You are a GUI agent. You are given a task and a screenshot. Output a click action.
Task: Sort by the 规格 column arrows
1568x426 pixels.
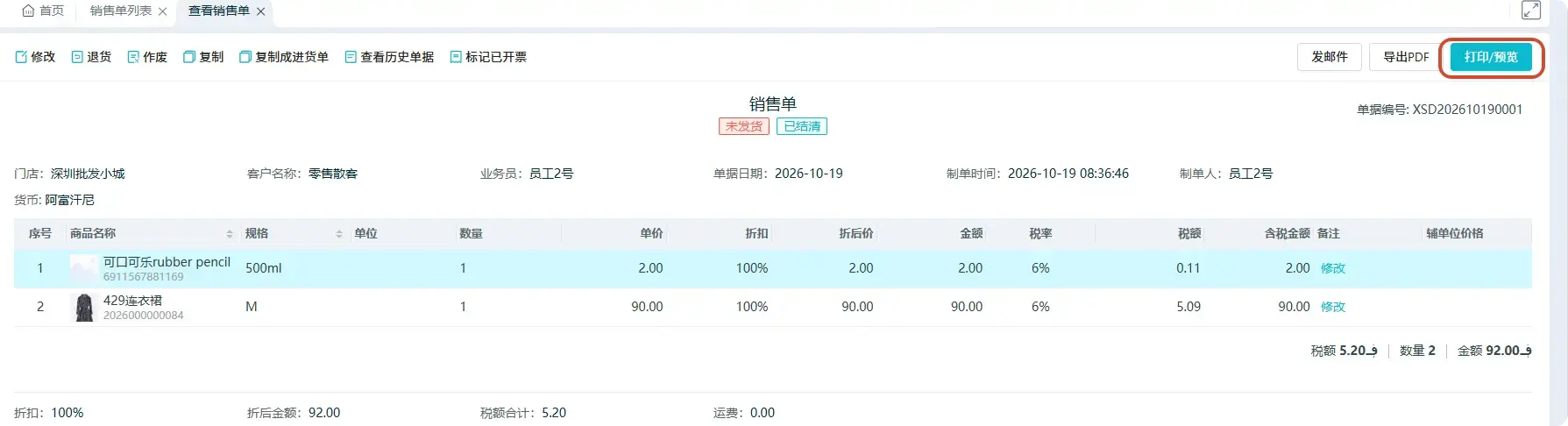point(338,234)
